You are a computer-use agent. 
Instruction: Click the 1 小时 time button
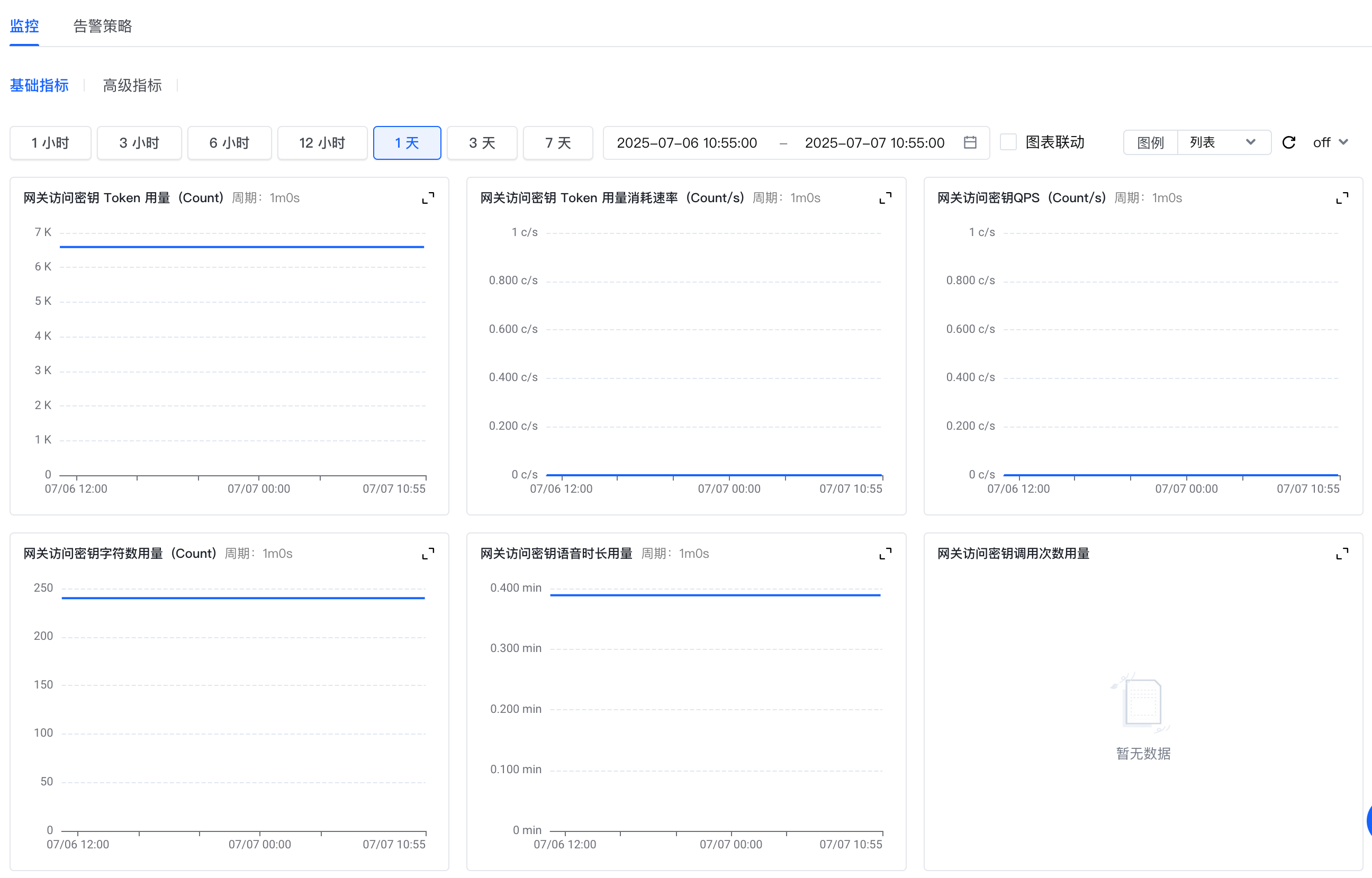(x=50, y=143)
